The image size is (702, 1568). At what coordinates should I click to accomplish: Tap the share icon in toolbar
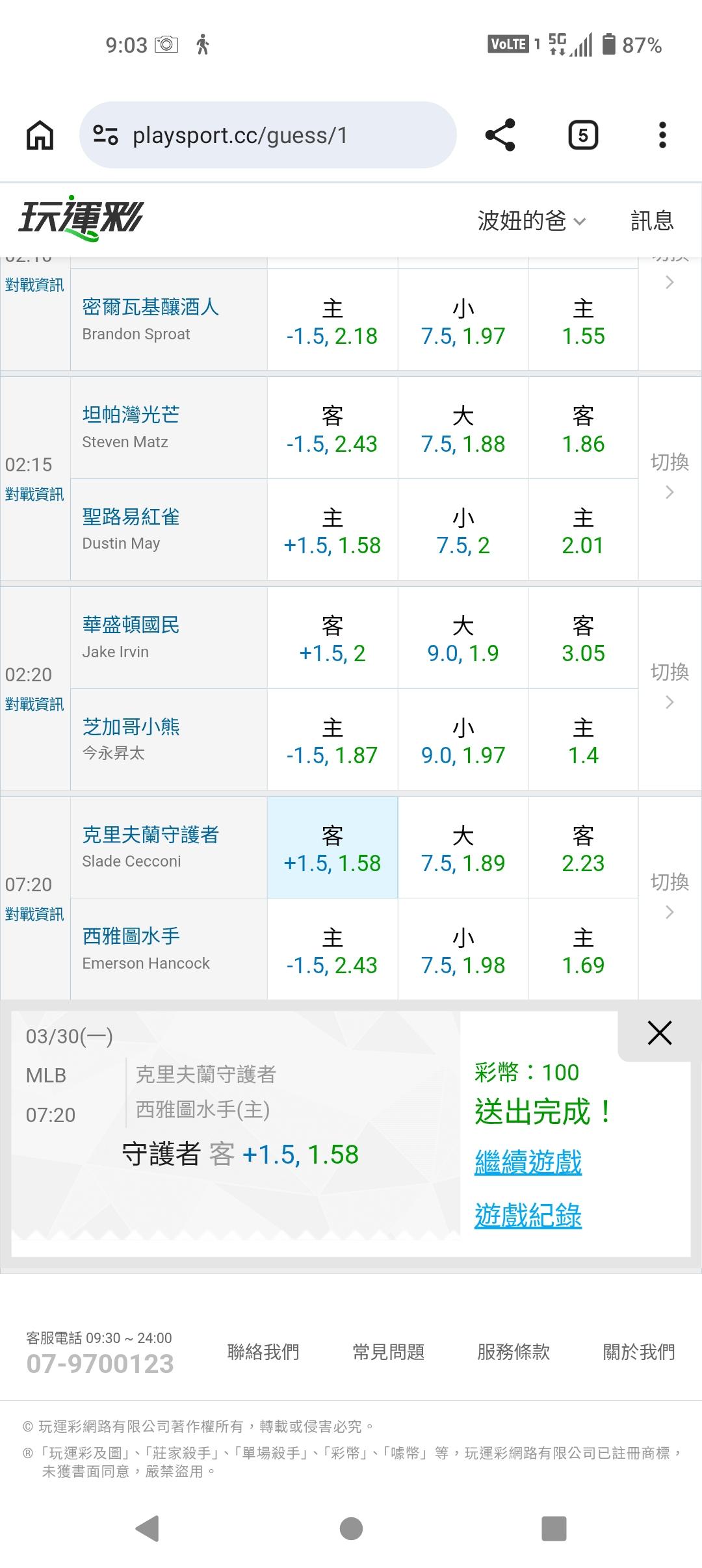500,135
